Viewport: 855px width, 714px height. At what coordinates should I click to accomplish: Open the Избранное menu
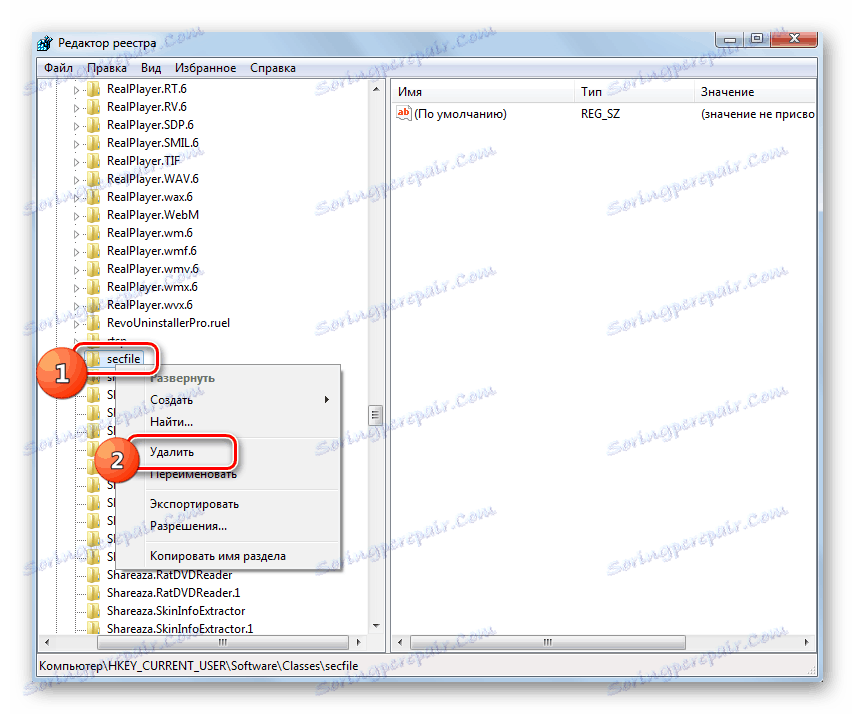coord(206,68)
